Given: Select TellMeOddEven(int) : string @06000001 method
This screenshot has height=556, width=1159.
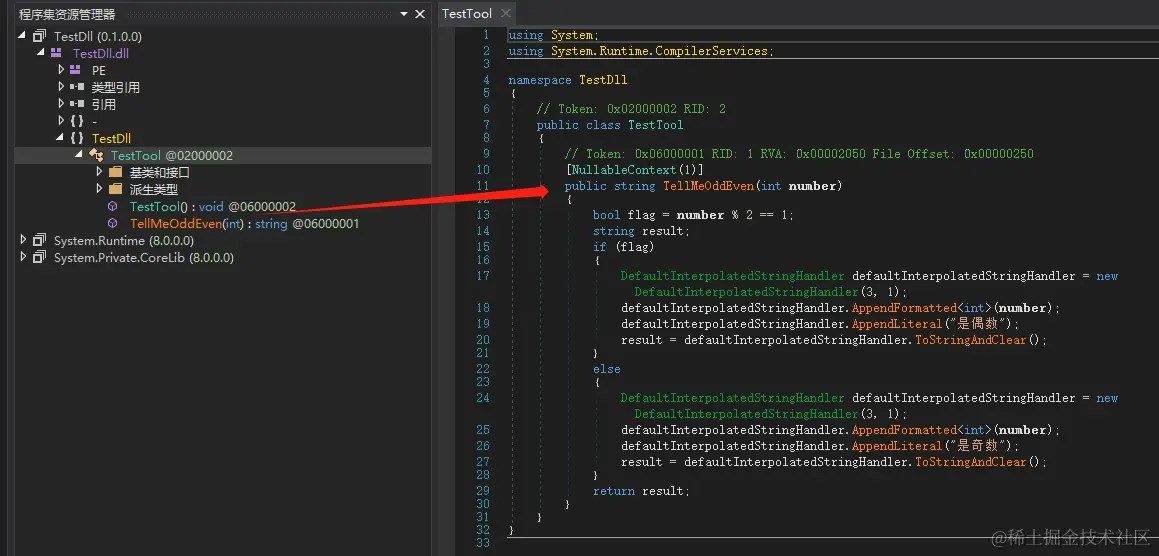Looking at the screenshot, I should pyautogui.click(x=245, y=223).
